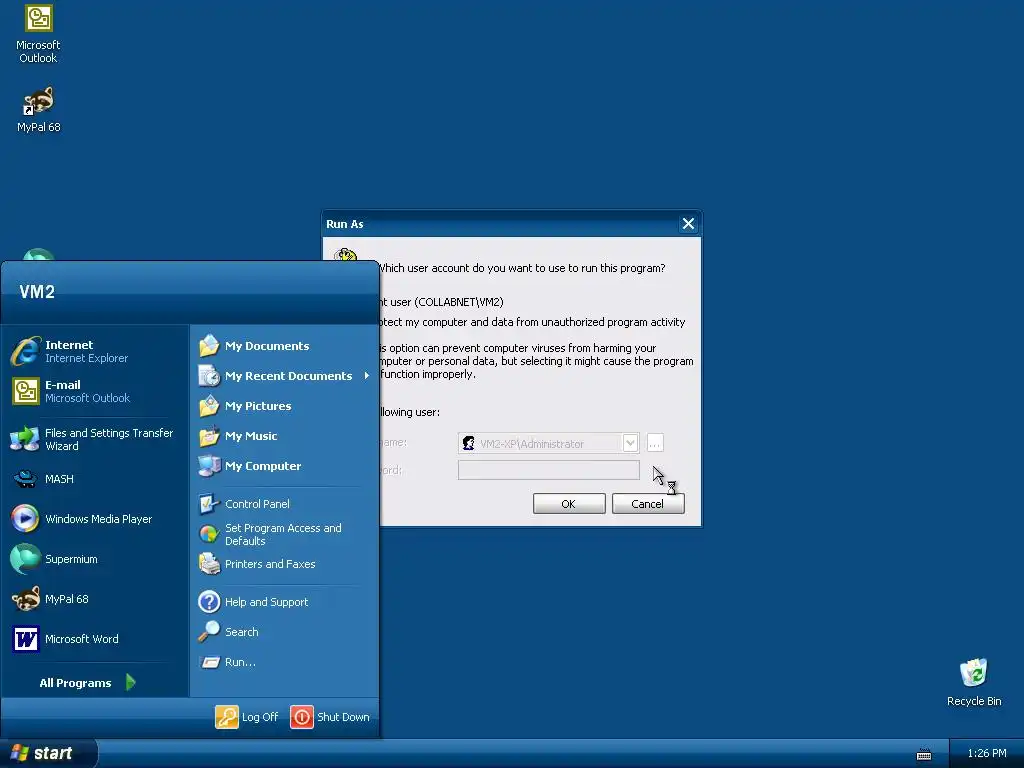Launch Internet Explorer from the Start menu
The height and width of the screenshot is (768, 1024).
[94, 351]
